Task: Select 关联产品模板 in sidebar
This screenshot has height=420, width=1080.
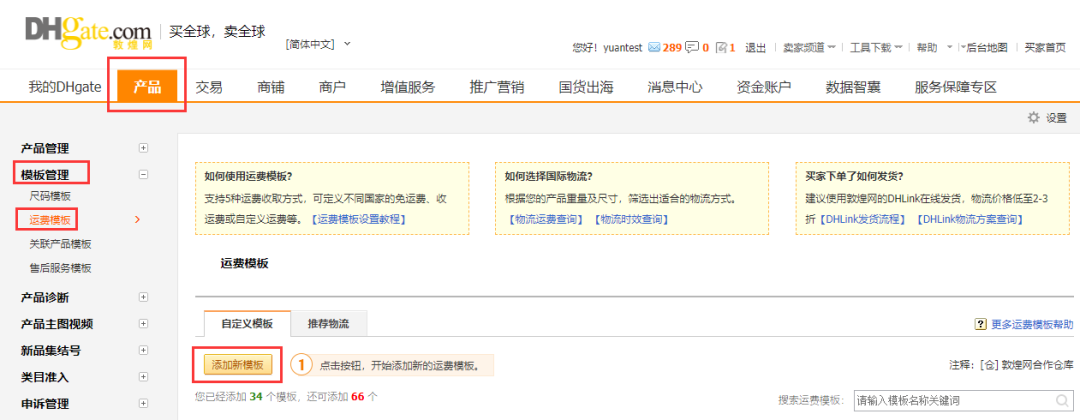Action: point(61,244)
